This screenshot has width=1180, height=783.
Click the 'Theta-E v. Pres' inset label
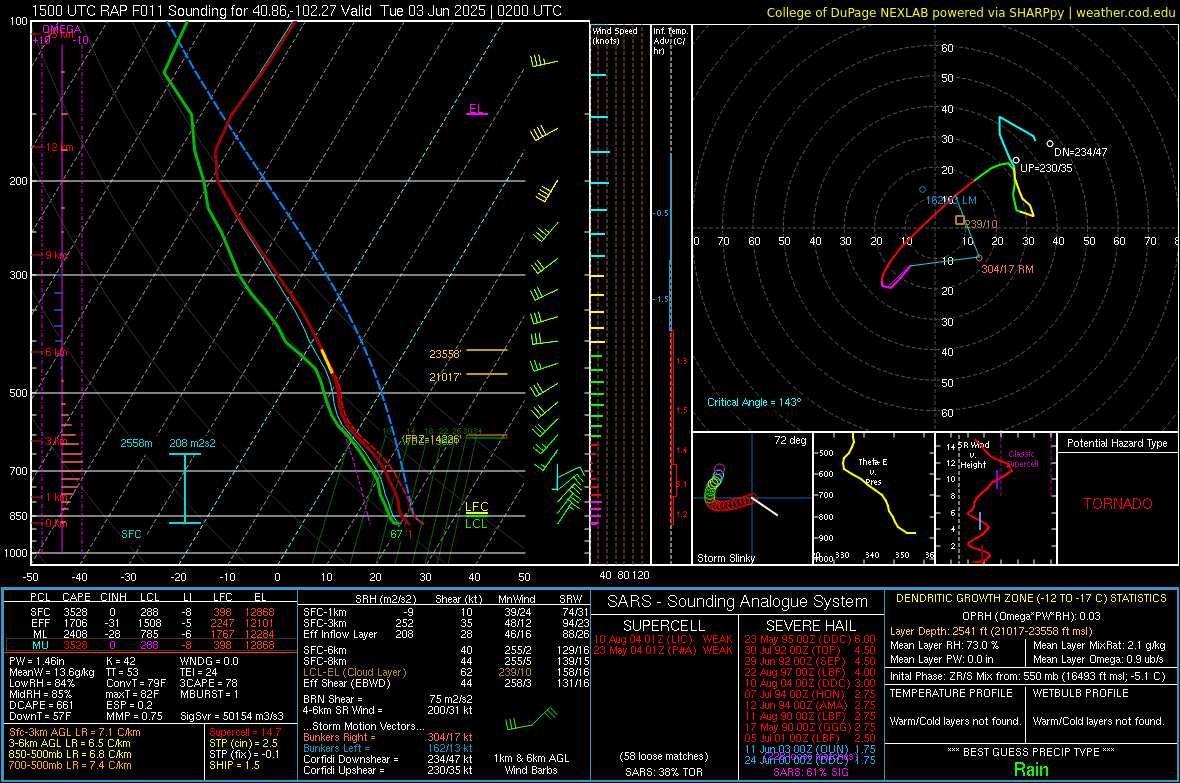coord(873,471)
